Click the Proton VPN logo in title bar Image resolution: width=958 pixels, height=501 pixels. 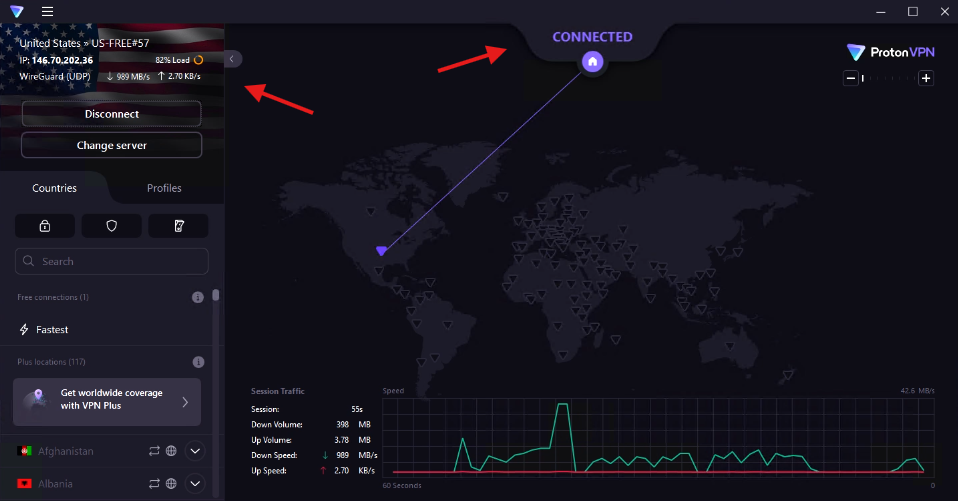(x=16, y=11)
